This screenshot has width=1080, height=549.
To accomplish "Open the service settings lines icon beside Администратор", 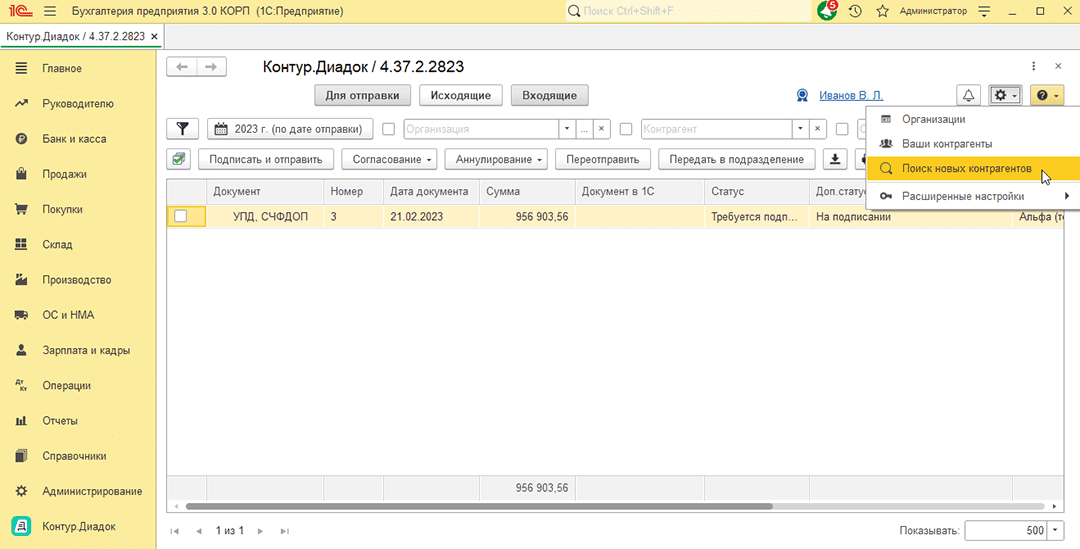I will [x=984, y=11].
